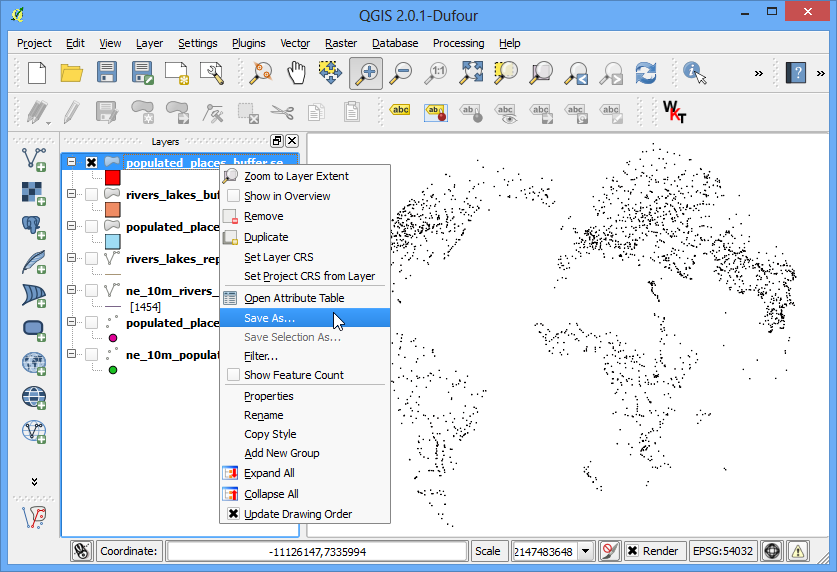Toggle the Render checkbox in status bar
The image size is (837, 572).
(632, 551)
